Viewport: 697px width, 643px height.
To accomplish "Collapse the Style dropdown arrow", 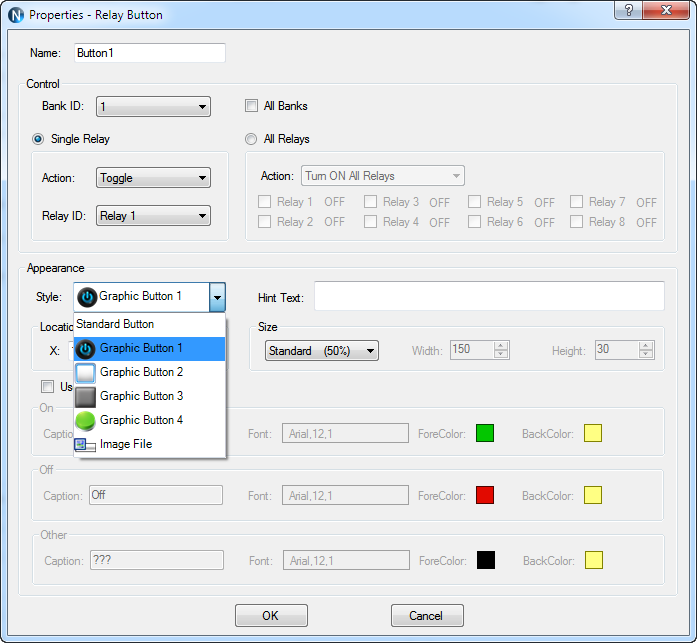I will pos(217,297).
